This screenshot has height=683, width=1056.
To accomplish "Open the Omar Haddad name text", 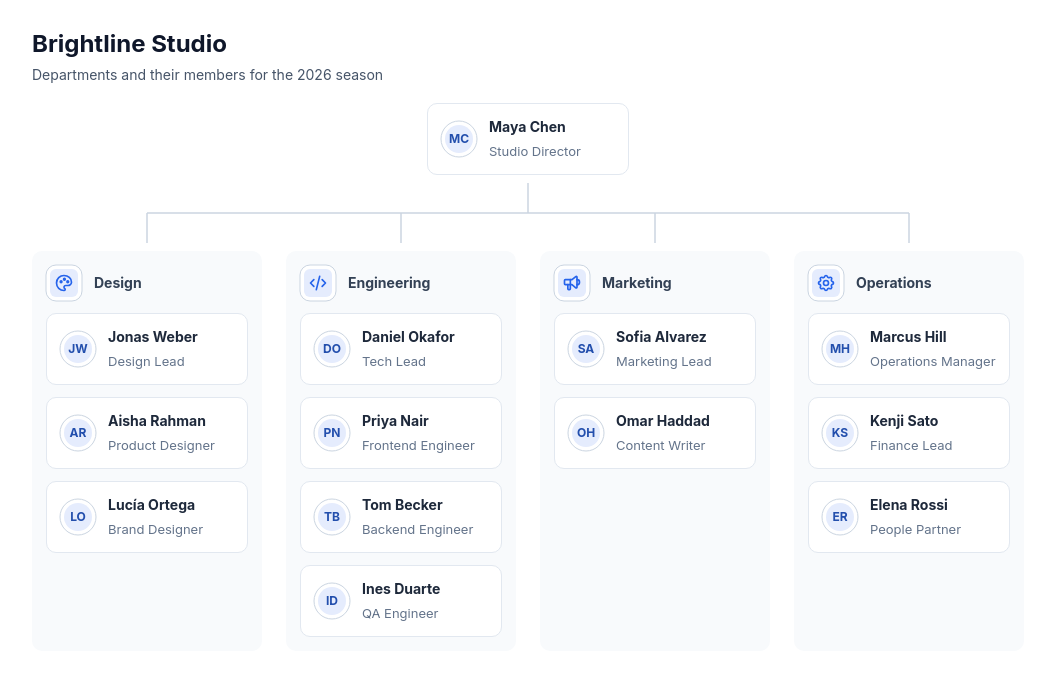I will pyautogui.click(x=663, y=421).
